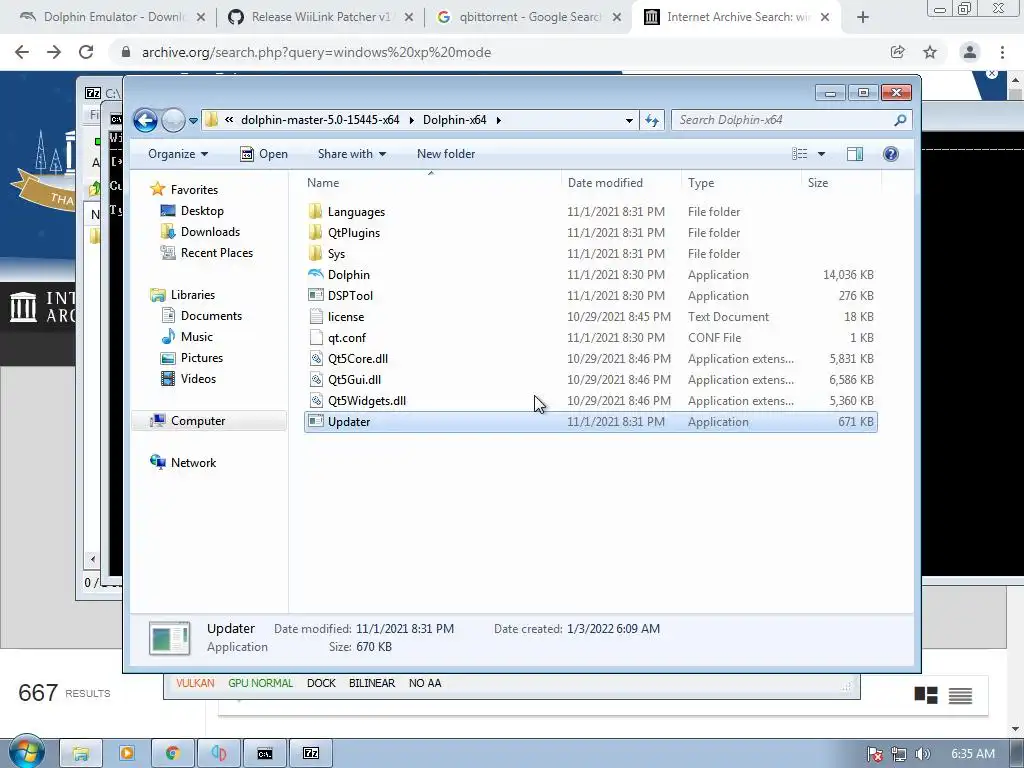Reload the archive.org page

[86, 52]
